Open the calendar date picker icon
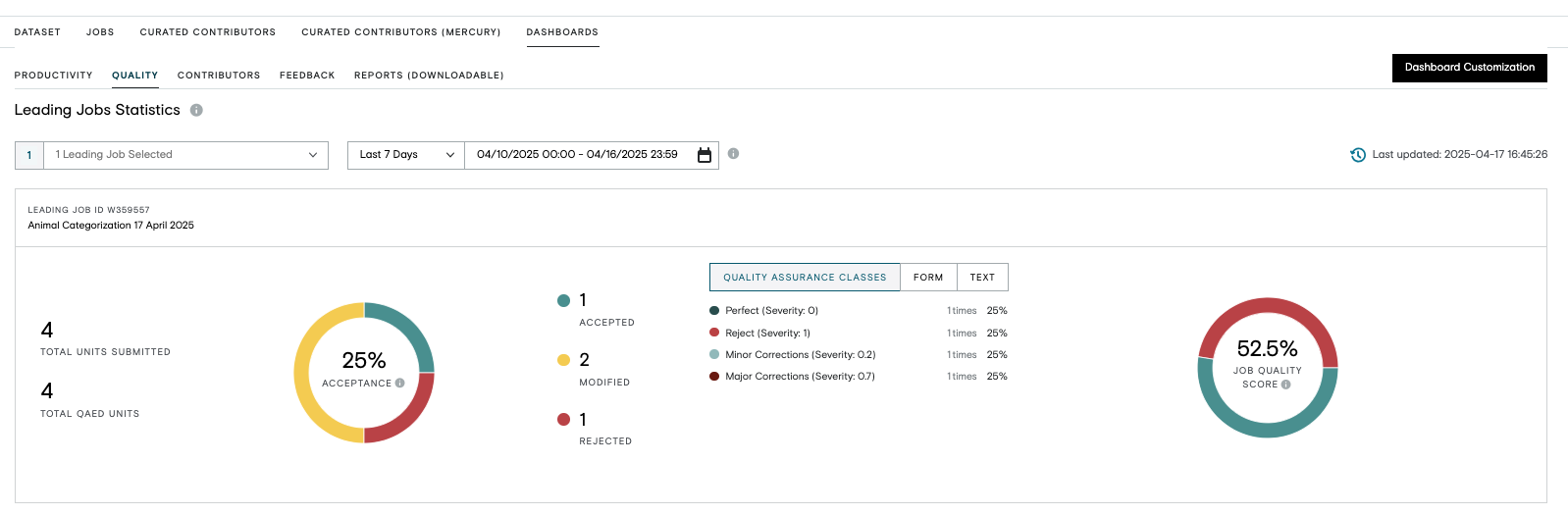1568x515 pixels. (704, 155)
